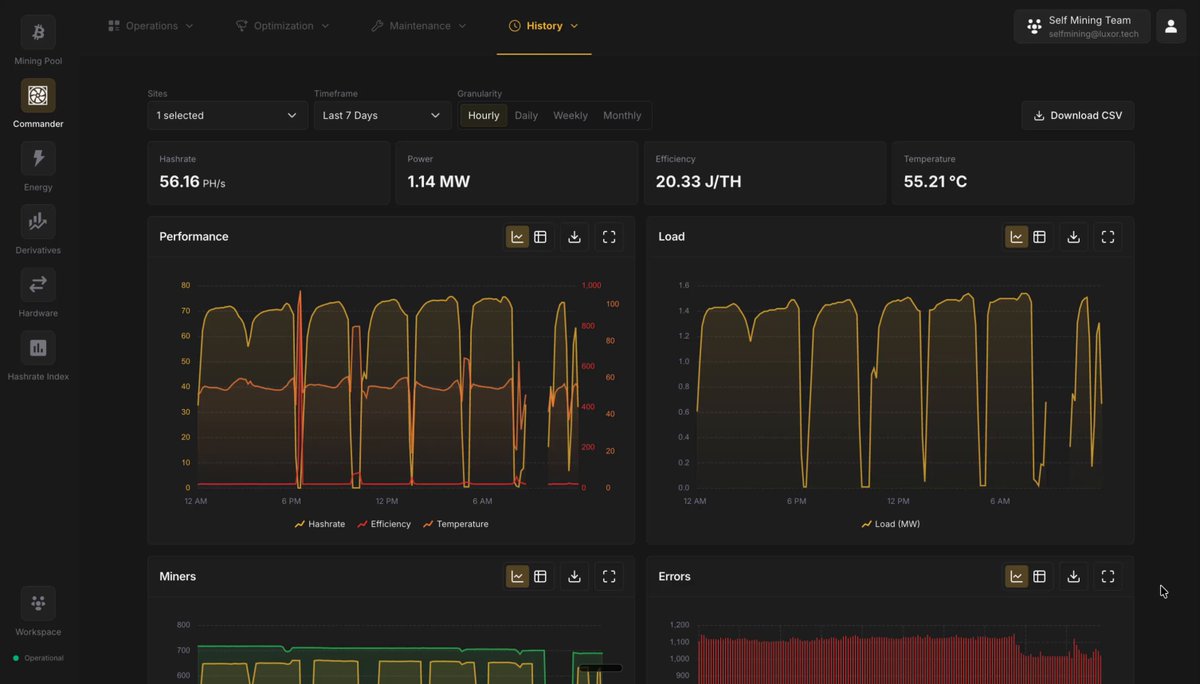The image size is (1200, 684).
Task: Toggle the Temperature legend series
Action: coord(456,524)
